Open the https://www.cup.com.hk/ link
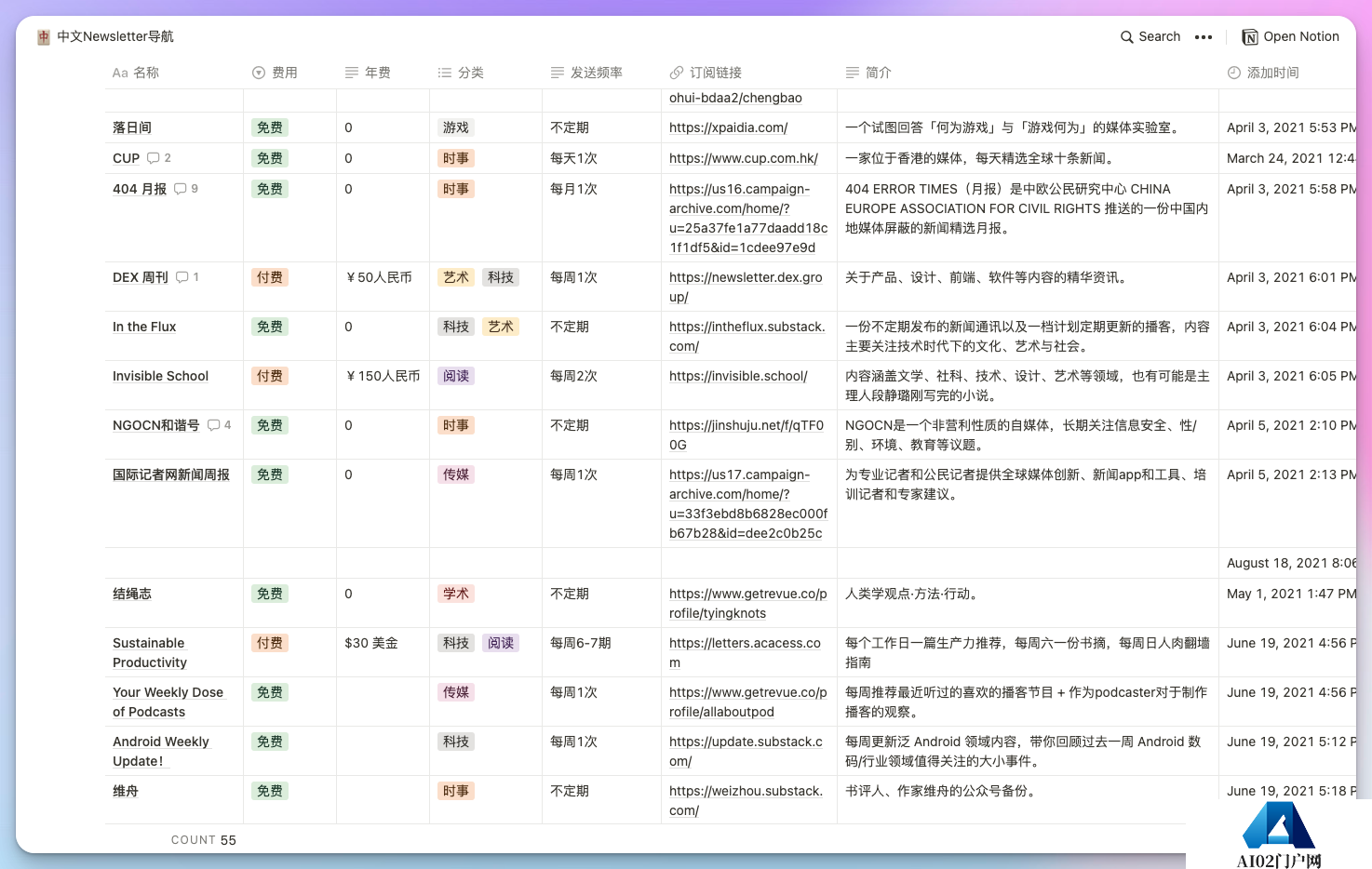 pos(744,159)
